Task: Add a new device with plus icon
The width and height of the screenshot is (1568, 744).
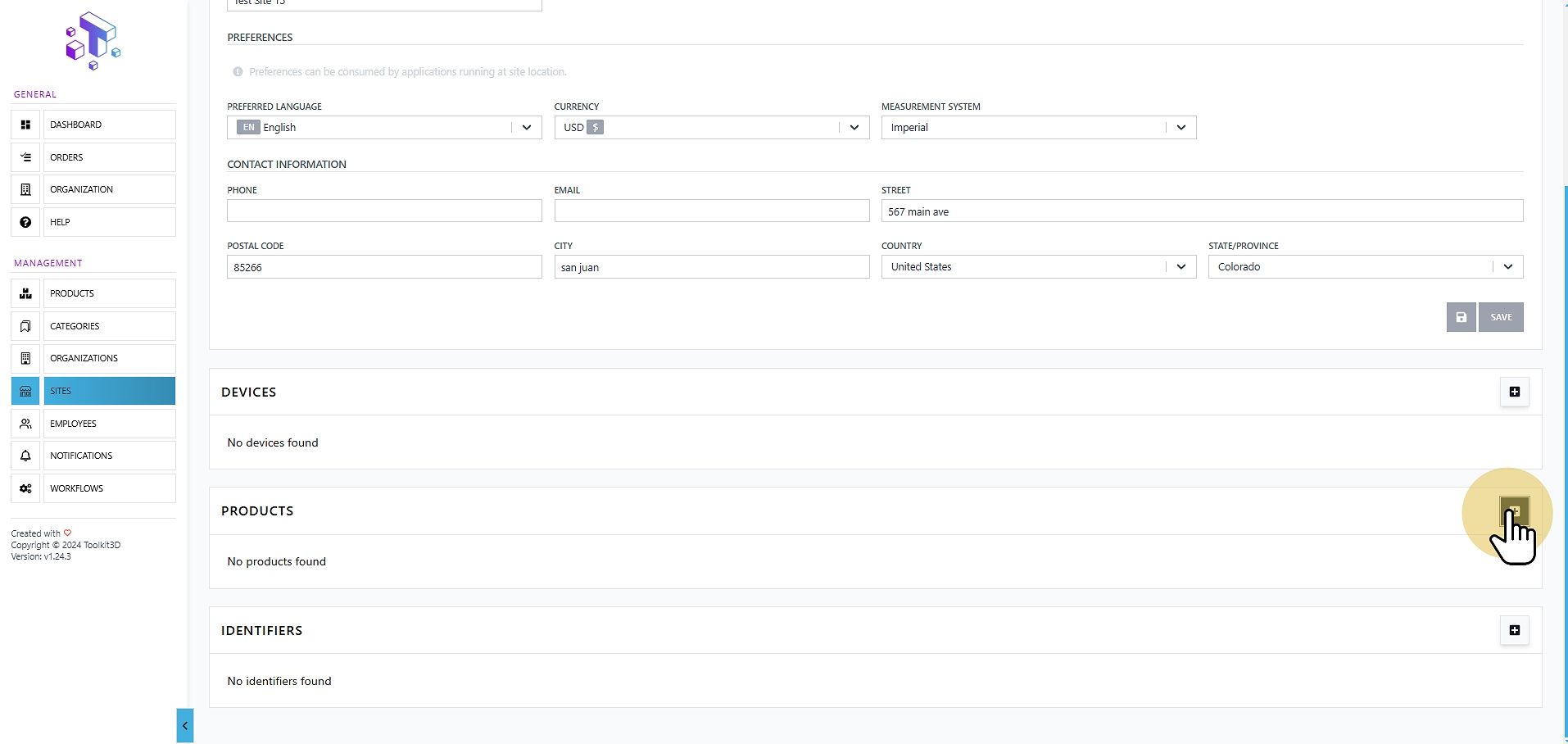Action: 1514,392
